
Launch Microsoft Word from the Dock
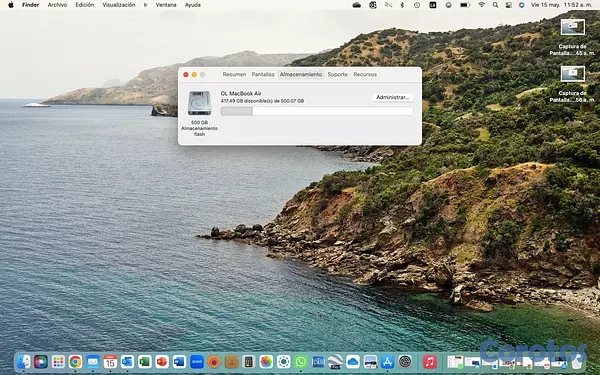click(179, 361)
